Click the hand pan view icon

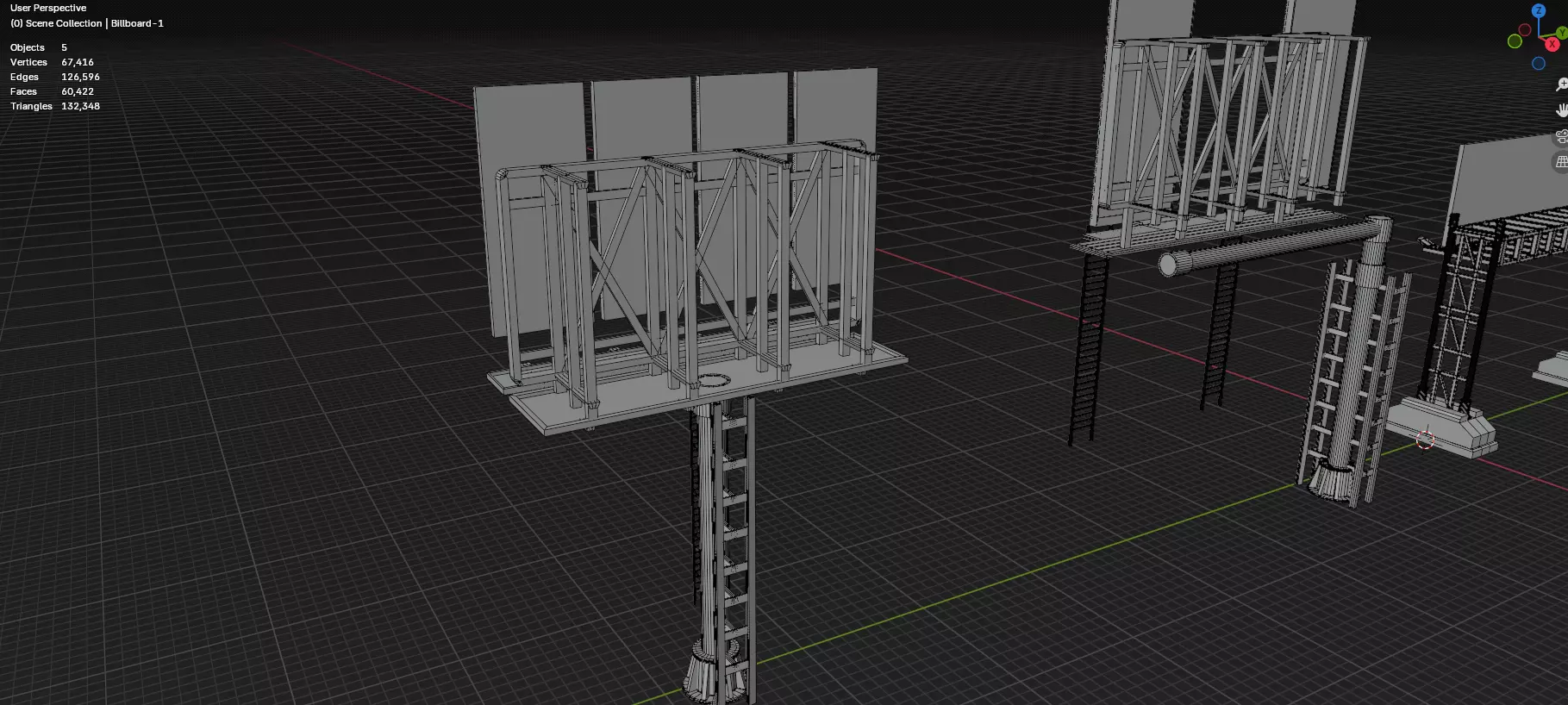click(1561, 110)
